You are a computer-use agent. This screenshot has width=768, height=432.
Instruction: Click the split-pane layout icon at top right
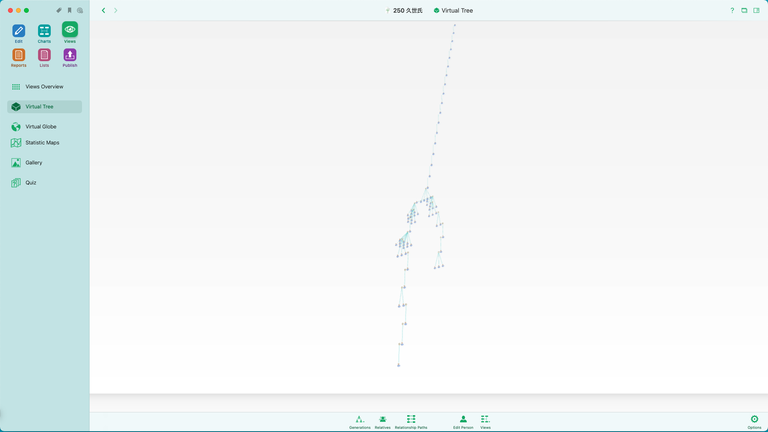tap(756, 10)
